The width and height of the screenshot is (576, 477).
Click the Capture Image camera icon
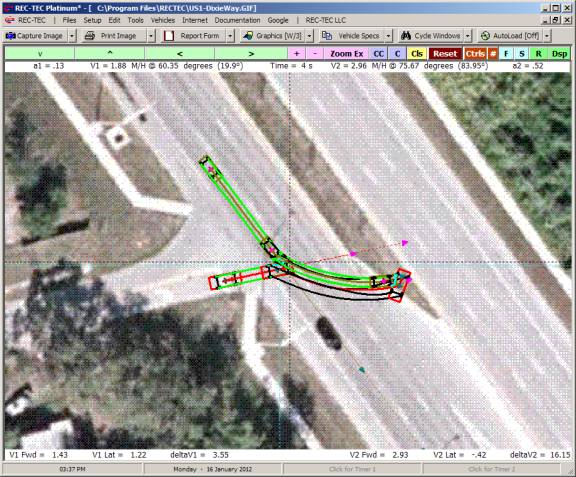(x=10, y=36)
